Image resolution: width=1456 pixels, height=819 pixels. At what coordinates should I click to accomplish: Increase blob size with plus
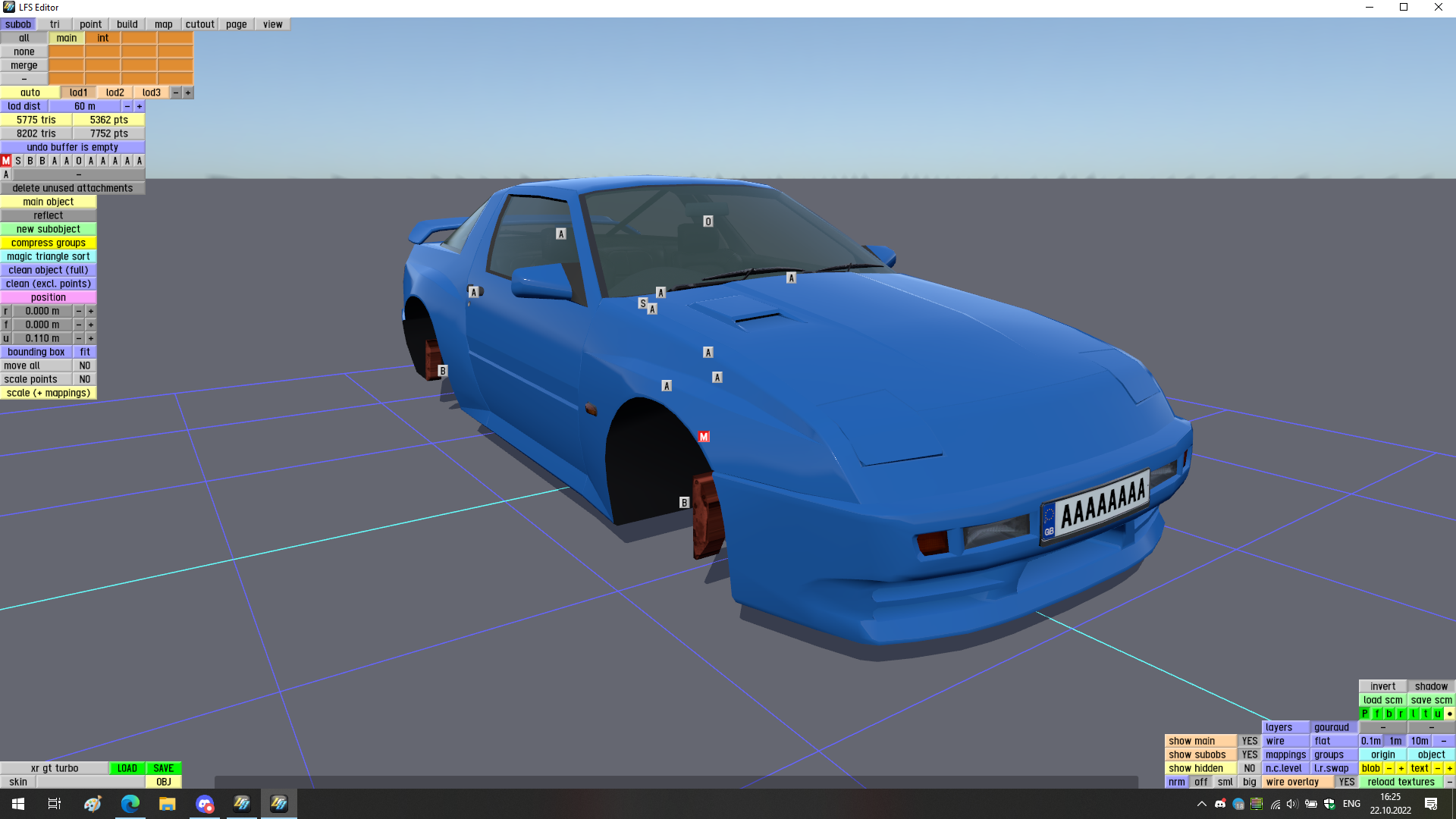point(1401,768)
